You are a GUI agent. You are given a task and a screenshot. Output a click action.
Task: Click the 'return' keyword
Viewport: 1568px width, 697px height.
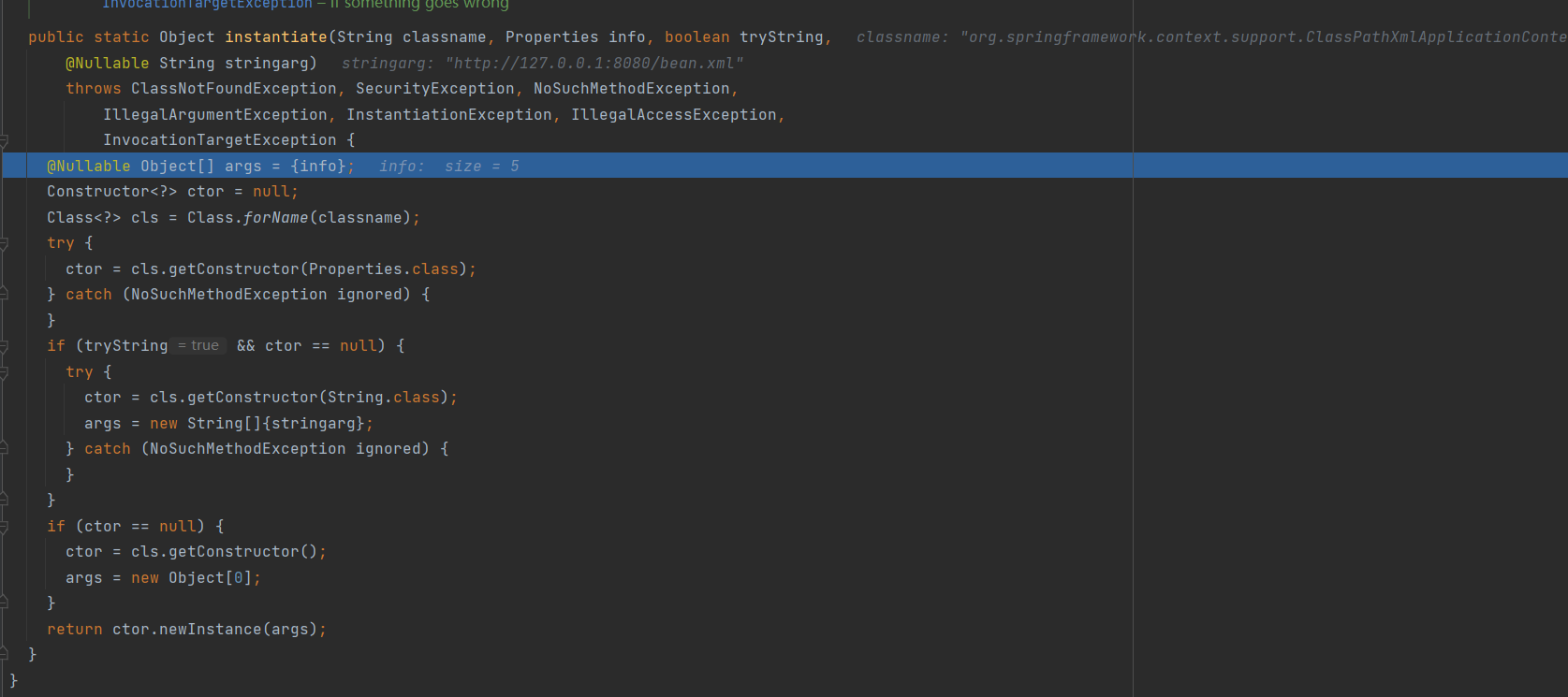pyautogui.click(x=74, y=630)
